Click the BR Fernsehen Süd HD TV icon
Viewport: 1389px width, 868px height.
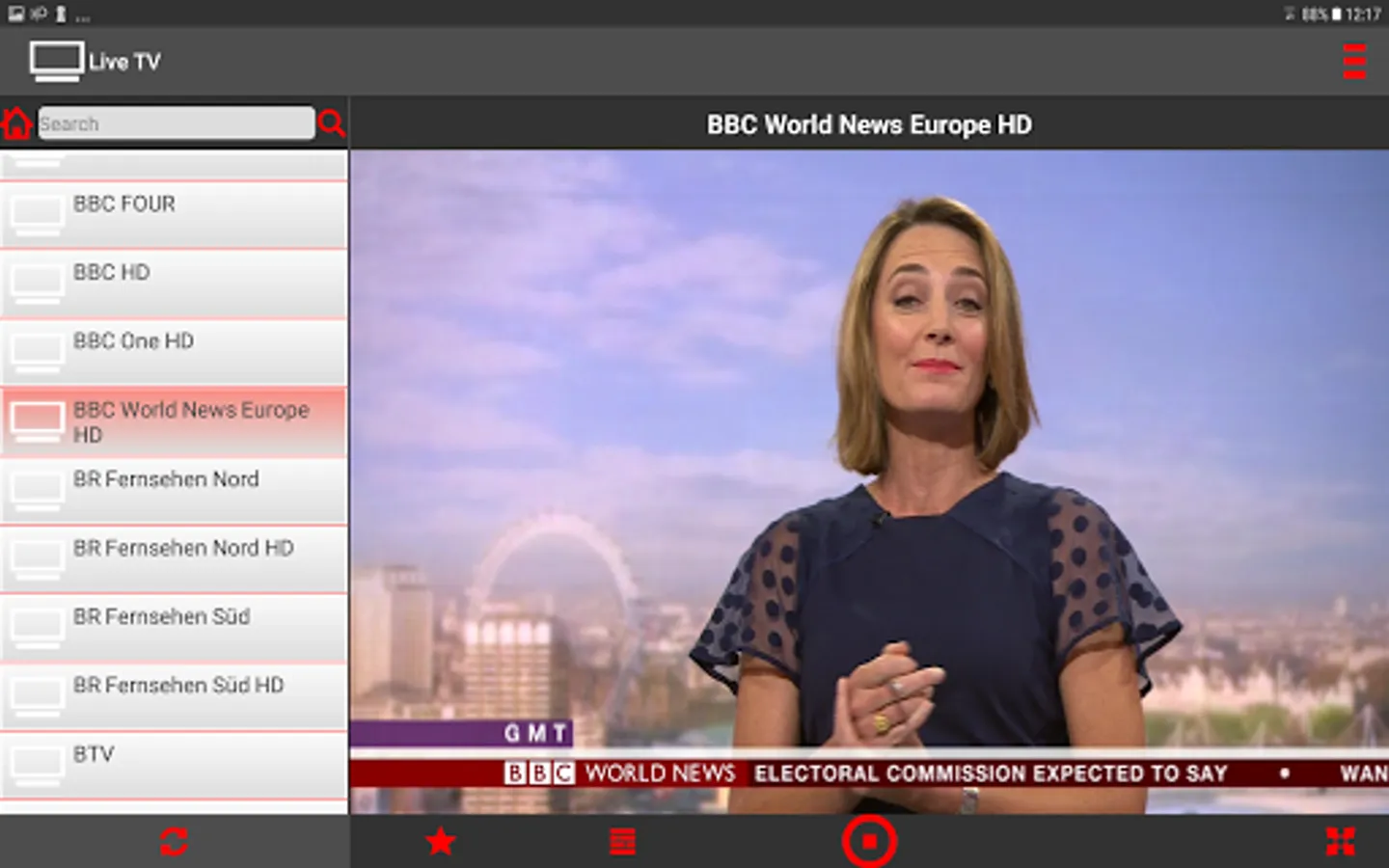(x=38, y=696)
